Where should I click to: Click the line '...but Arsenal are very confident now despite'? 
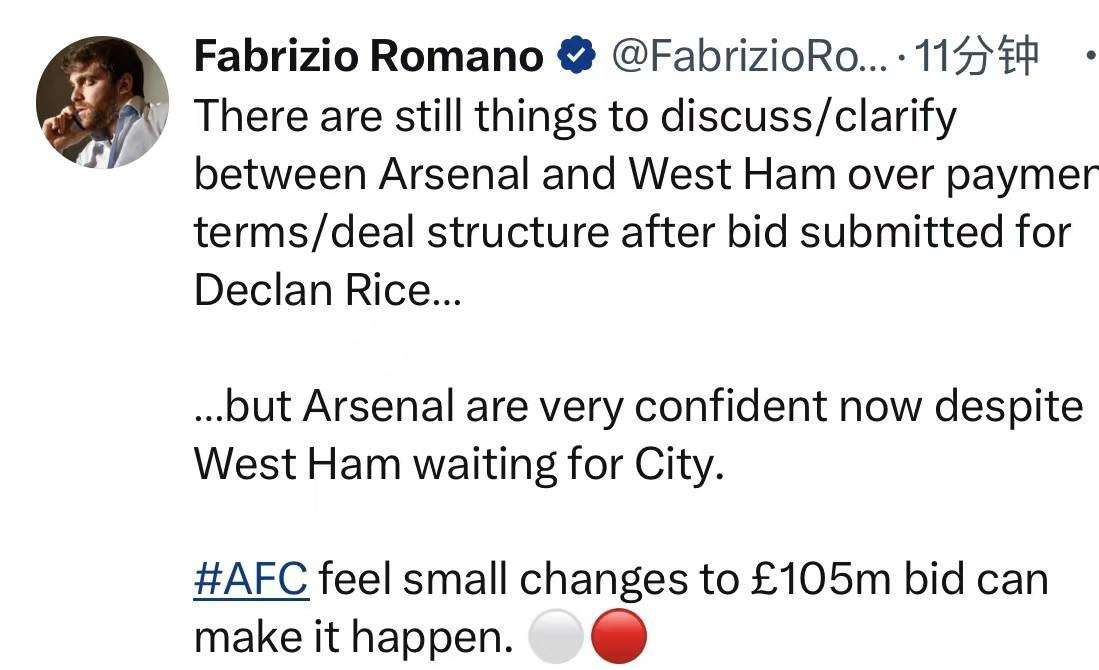[638, 406]
